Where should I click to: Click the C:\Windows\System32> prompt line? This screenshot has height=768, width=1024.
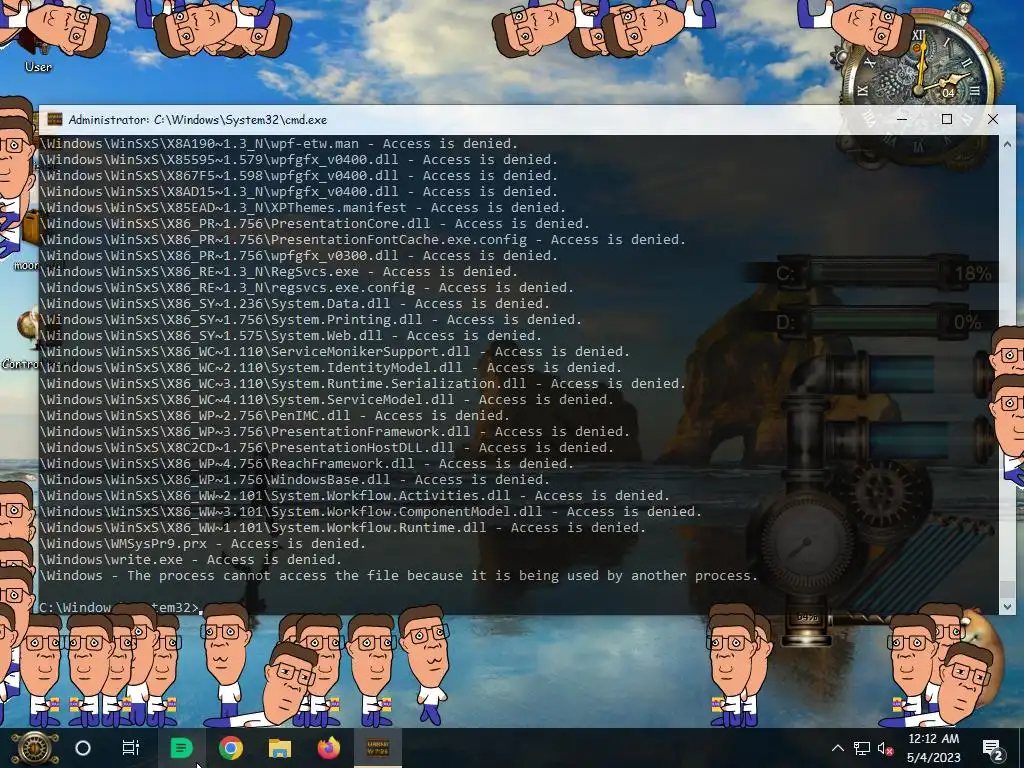120,607
